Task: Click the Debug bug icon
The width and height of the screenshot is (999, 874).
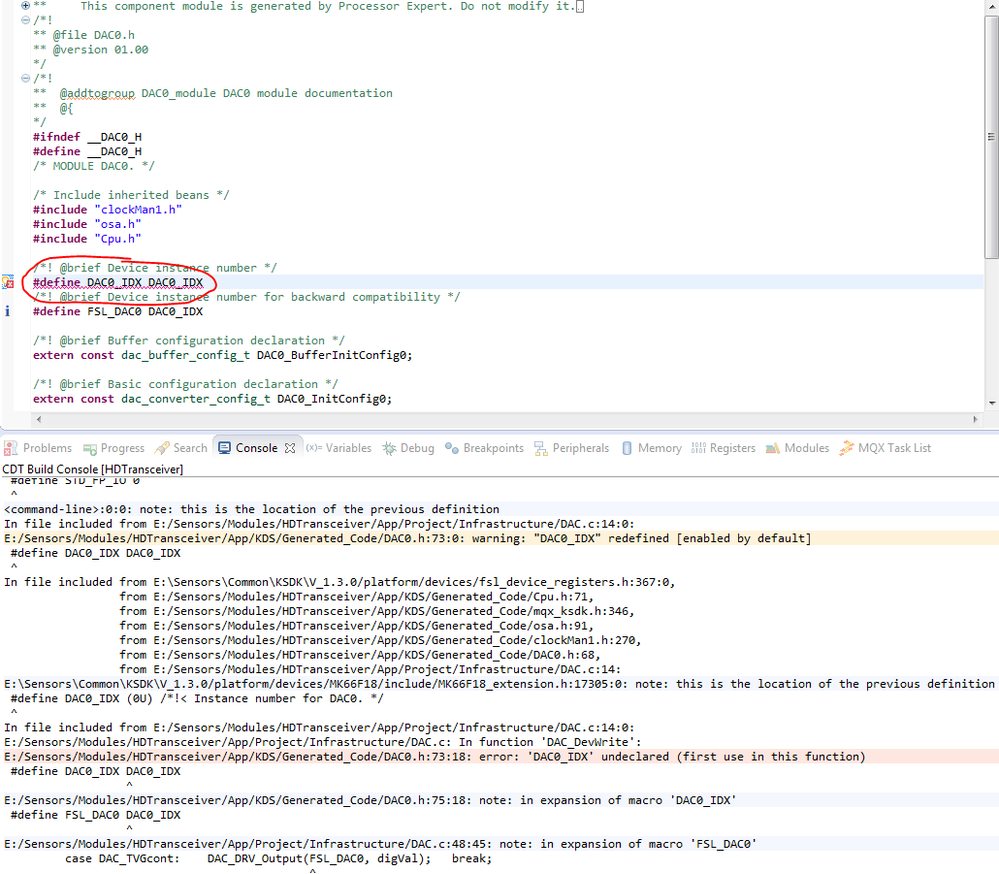Action: 389,448
